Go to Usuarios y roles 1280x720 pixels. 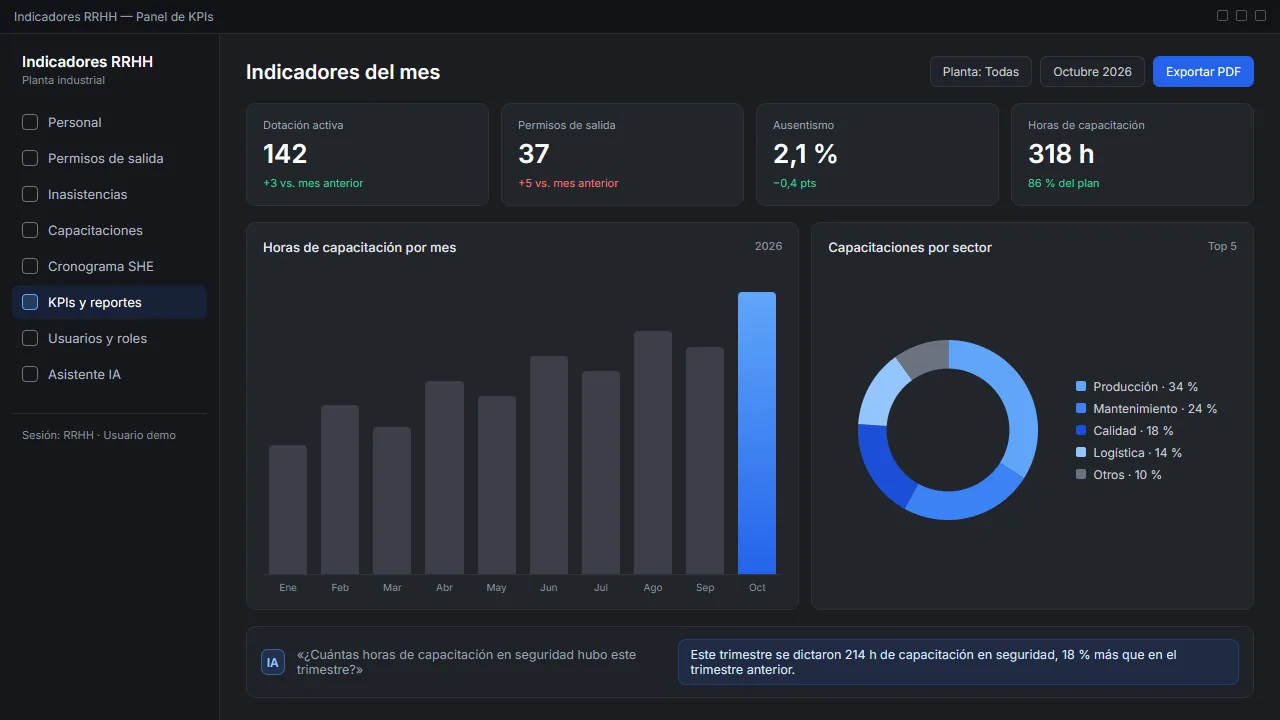(x=109, y=338)
